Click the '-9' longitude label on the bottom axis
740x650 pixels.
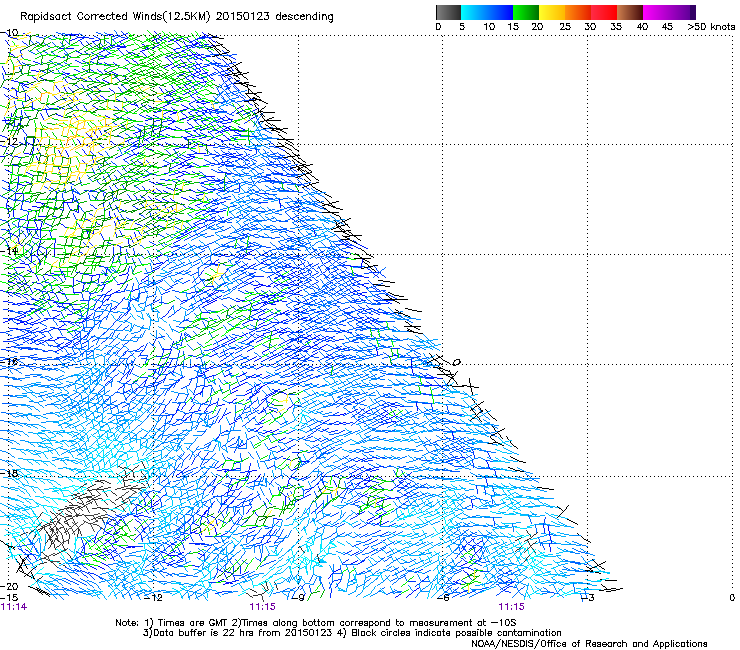click(298, 598)
